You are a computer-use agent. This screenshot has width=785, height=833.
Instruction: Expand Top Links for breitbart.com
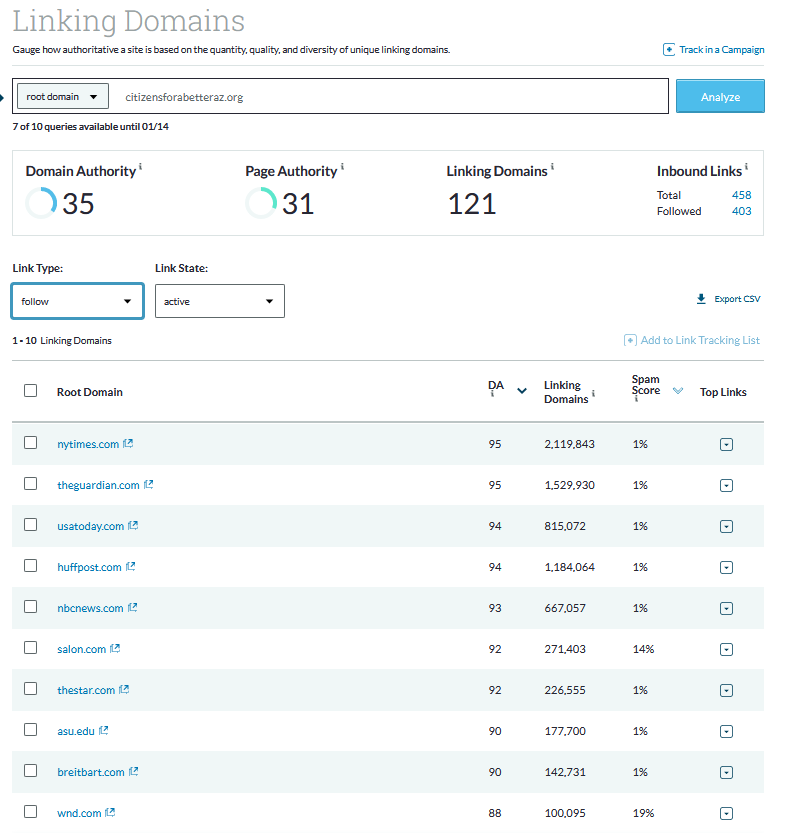click(x=726, y=773)
